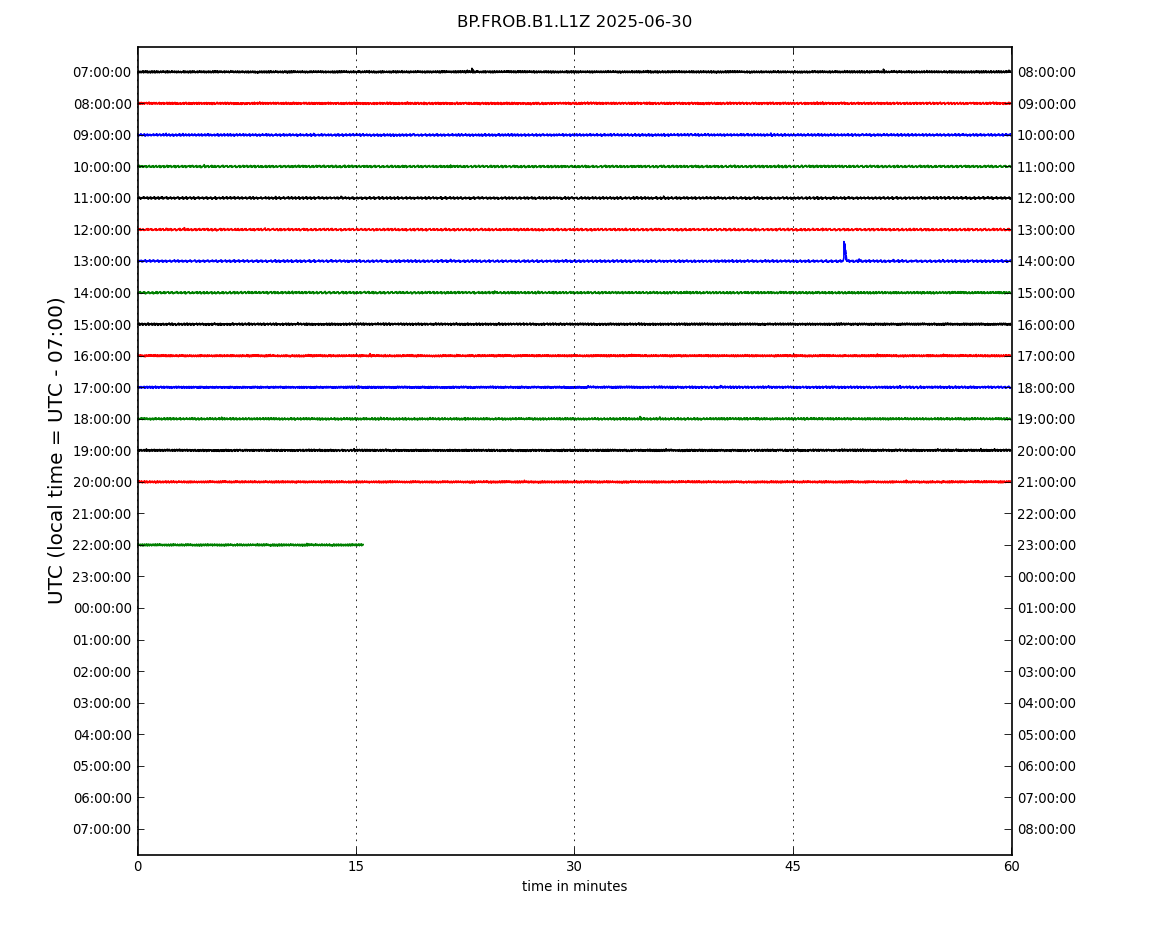The height and width of the screenshot is (950, 1150).
Task: Click the right-axis label 09:00:00
Action: coord(1047,104)
